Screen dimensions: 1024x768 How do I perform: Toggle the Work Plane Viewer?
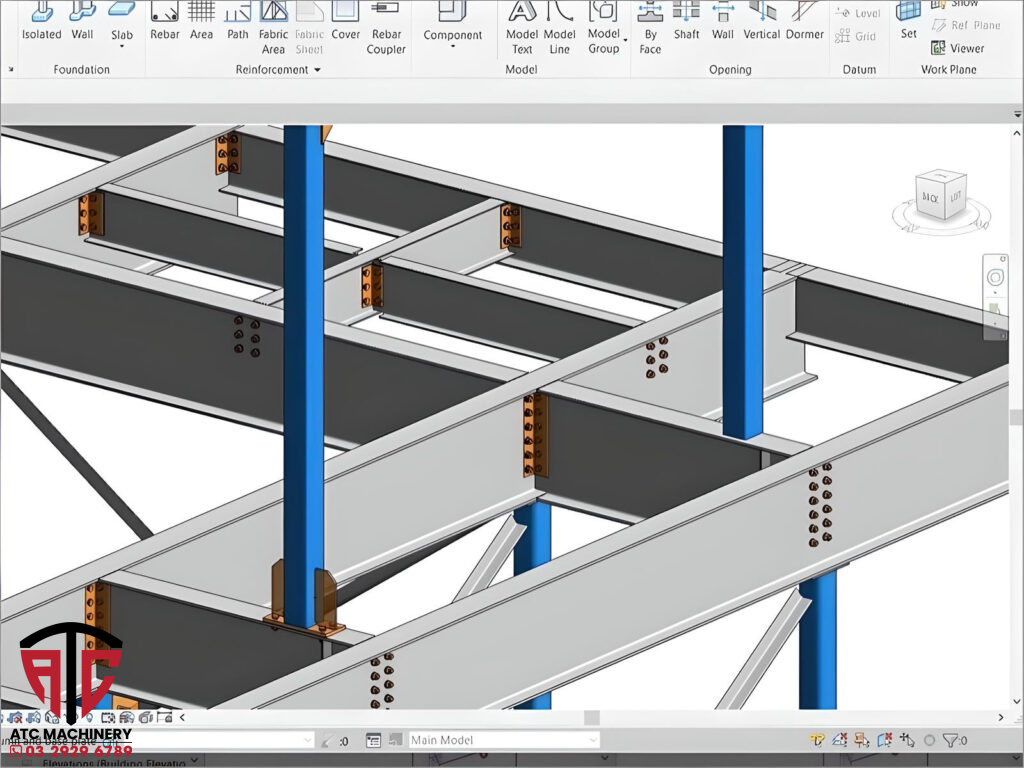[957, 48]
